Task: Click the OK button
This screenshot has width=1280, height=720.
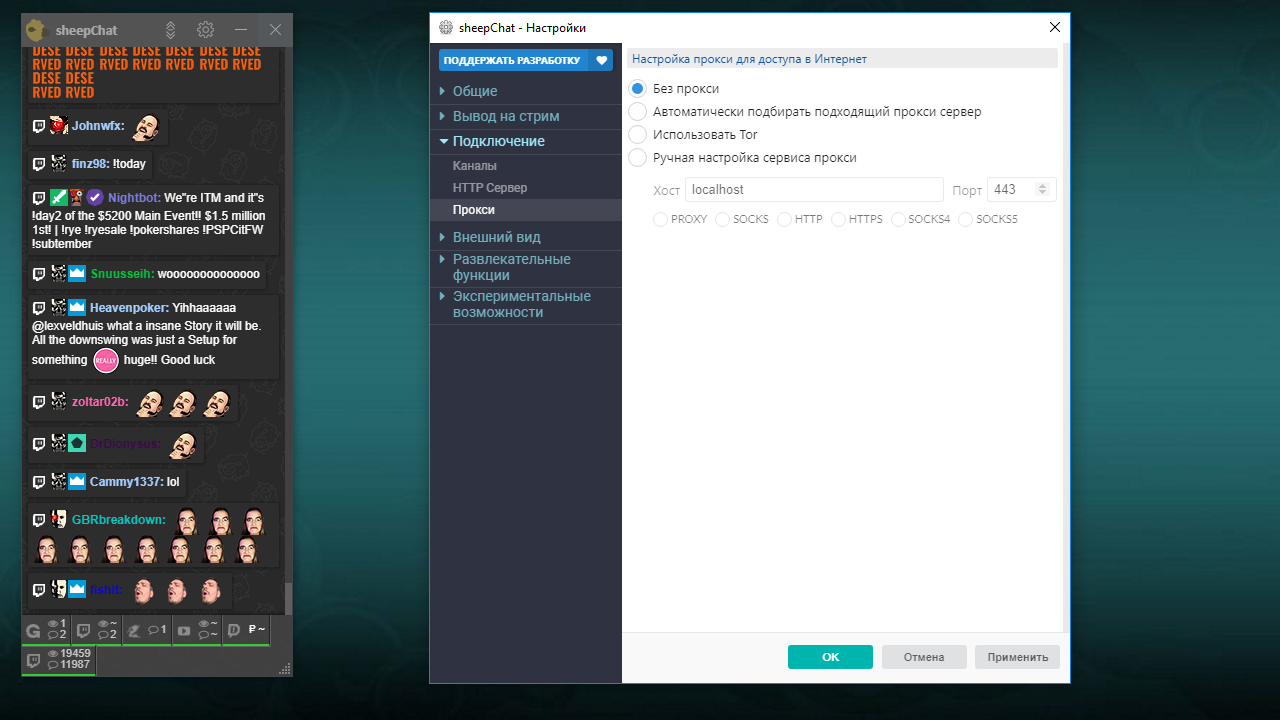Action: pyautogui.click(x=830, y=657)
